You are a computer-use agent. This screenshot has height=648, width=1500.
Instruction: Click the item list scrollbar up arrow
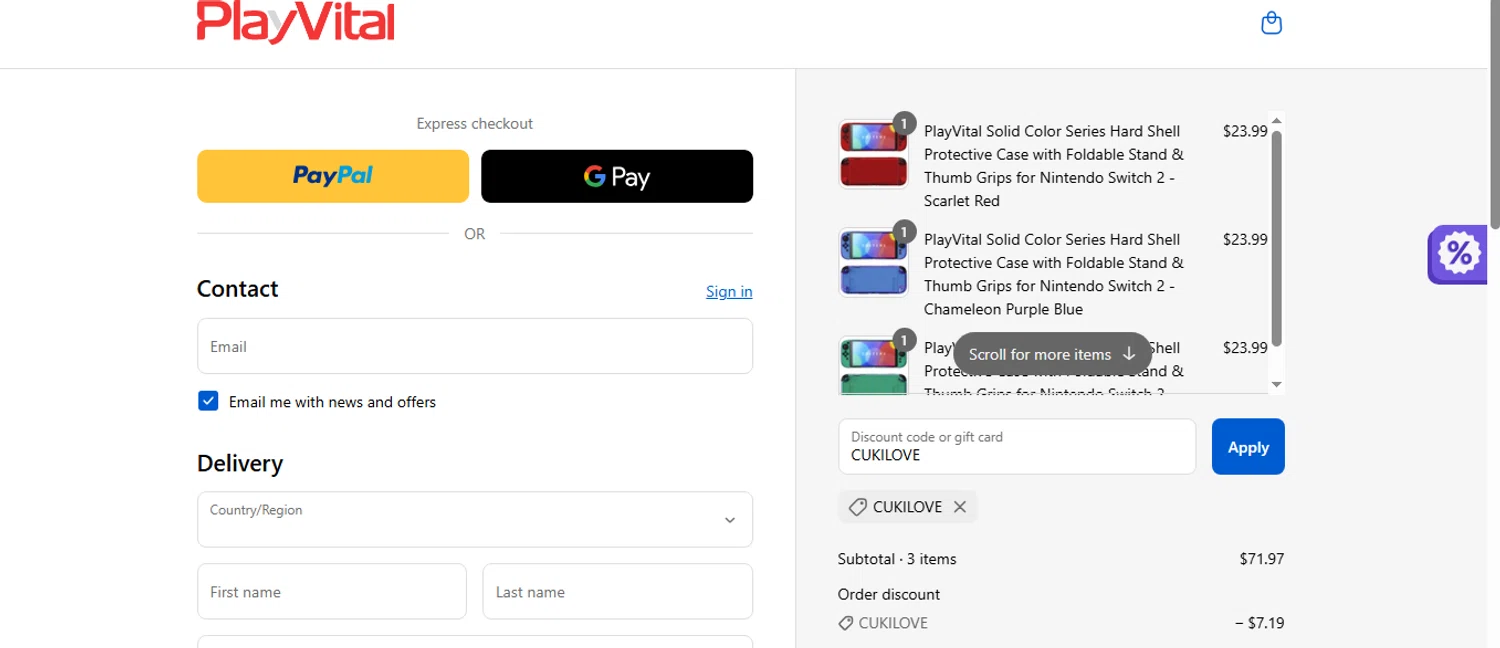pos(1276,121)
